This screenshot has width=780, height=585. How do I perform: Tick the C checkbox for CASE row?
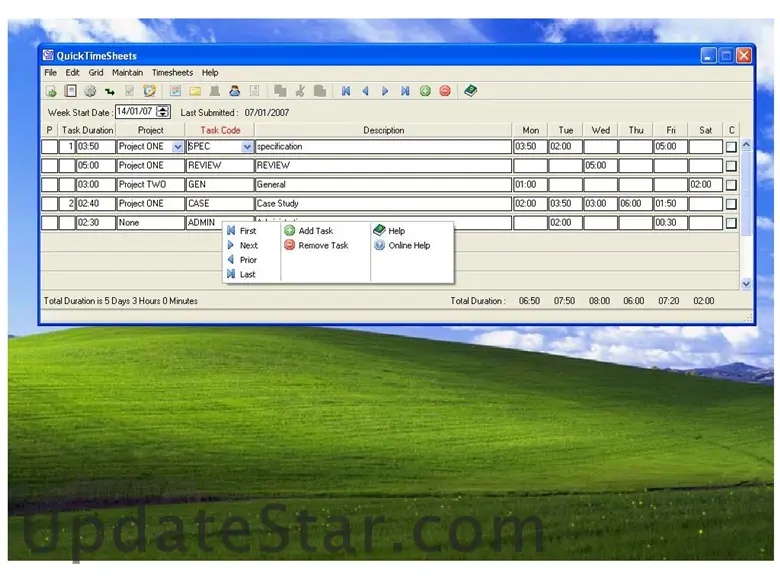click(x=731, y=204)
